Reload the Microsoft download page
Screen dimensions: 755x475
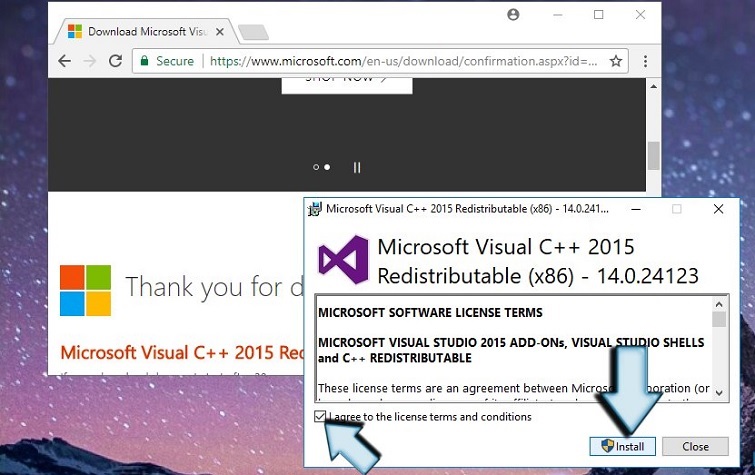coord(115,61)
